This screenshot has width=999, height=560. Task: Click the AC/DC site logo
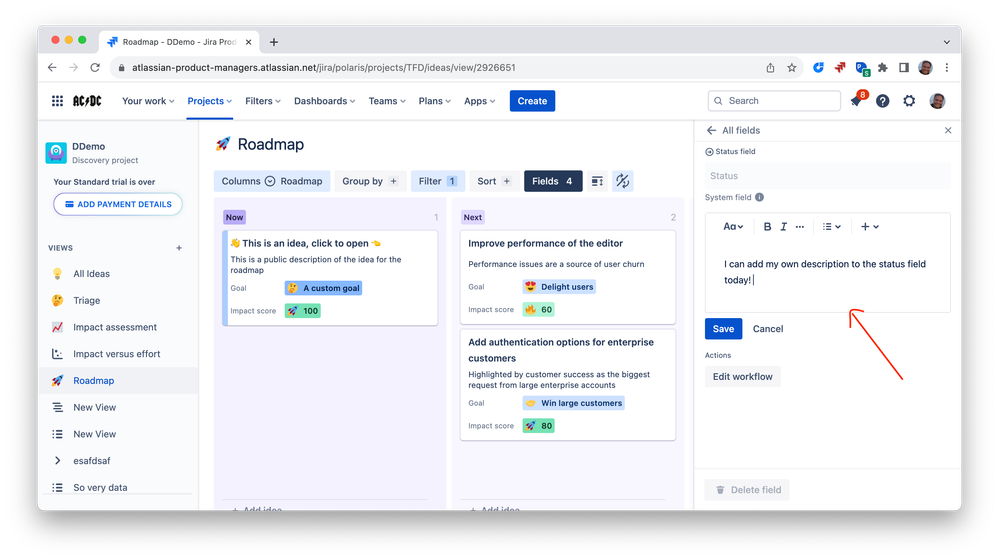click(87, 101)
